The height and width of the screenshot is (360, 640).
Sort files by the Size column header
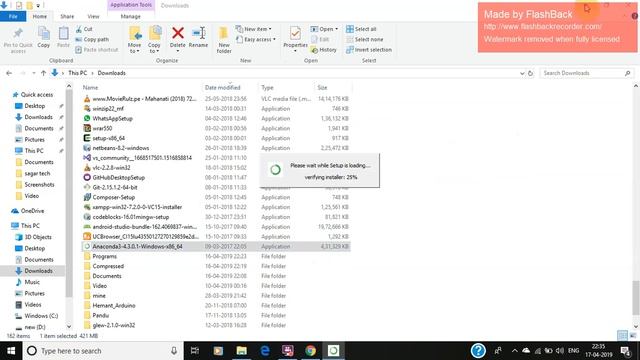pos(322,87)
